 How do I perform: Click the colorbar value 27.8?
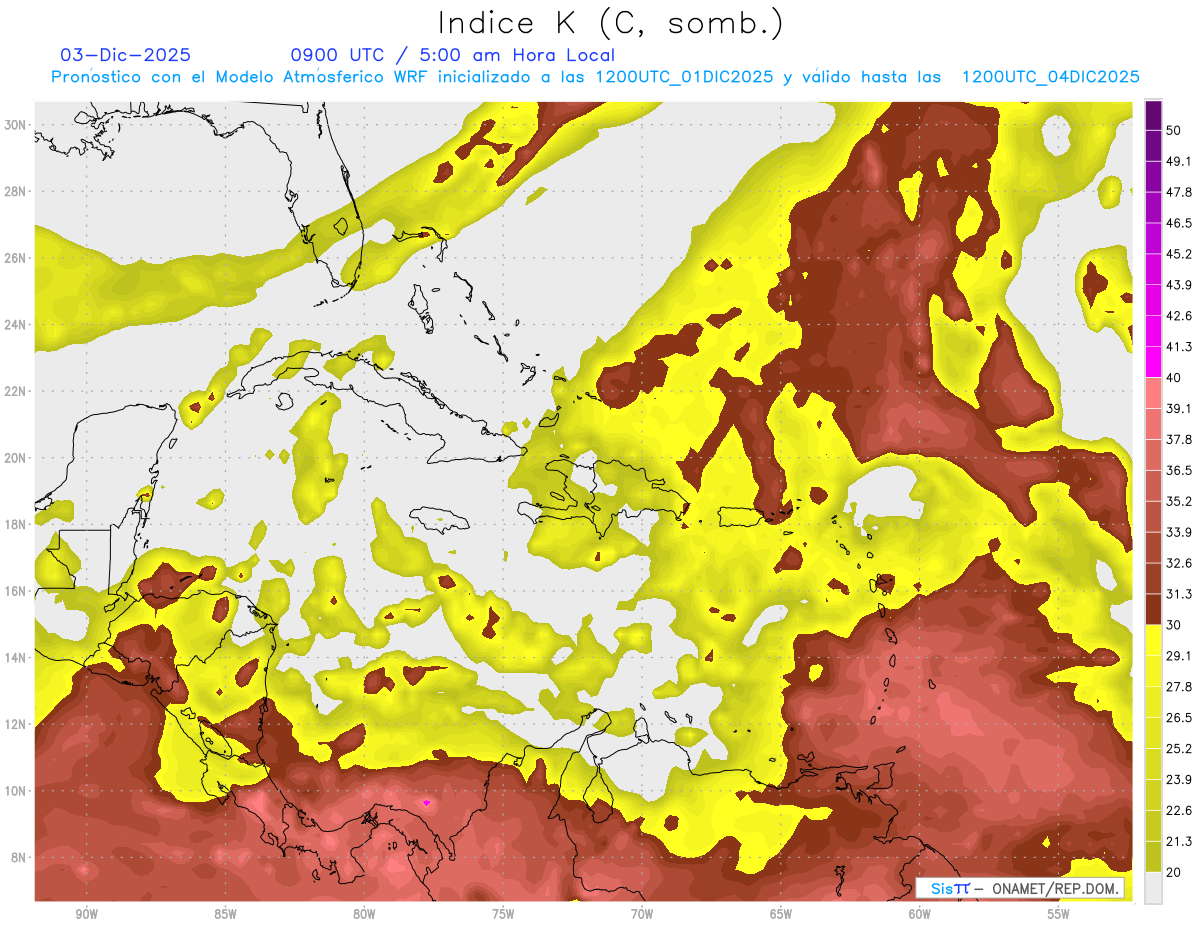(1179, 687)
